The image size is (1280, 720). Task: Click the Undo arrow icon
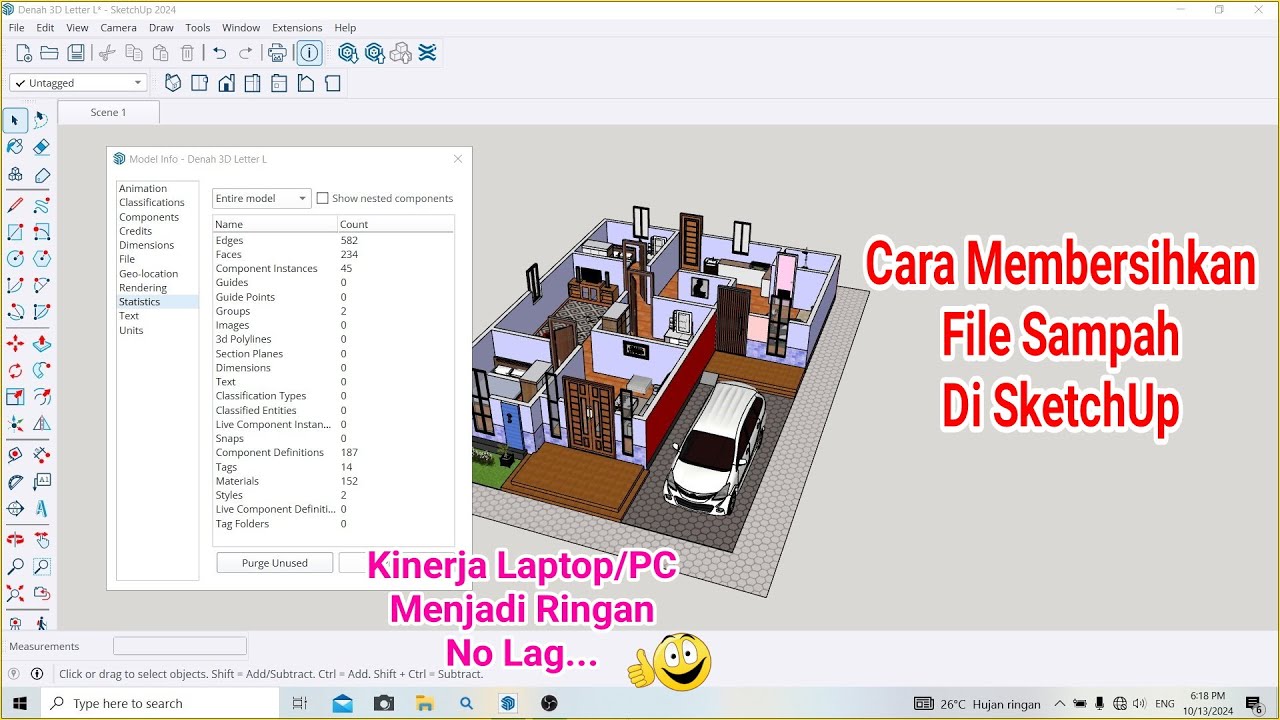coord(220,53)
